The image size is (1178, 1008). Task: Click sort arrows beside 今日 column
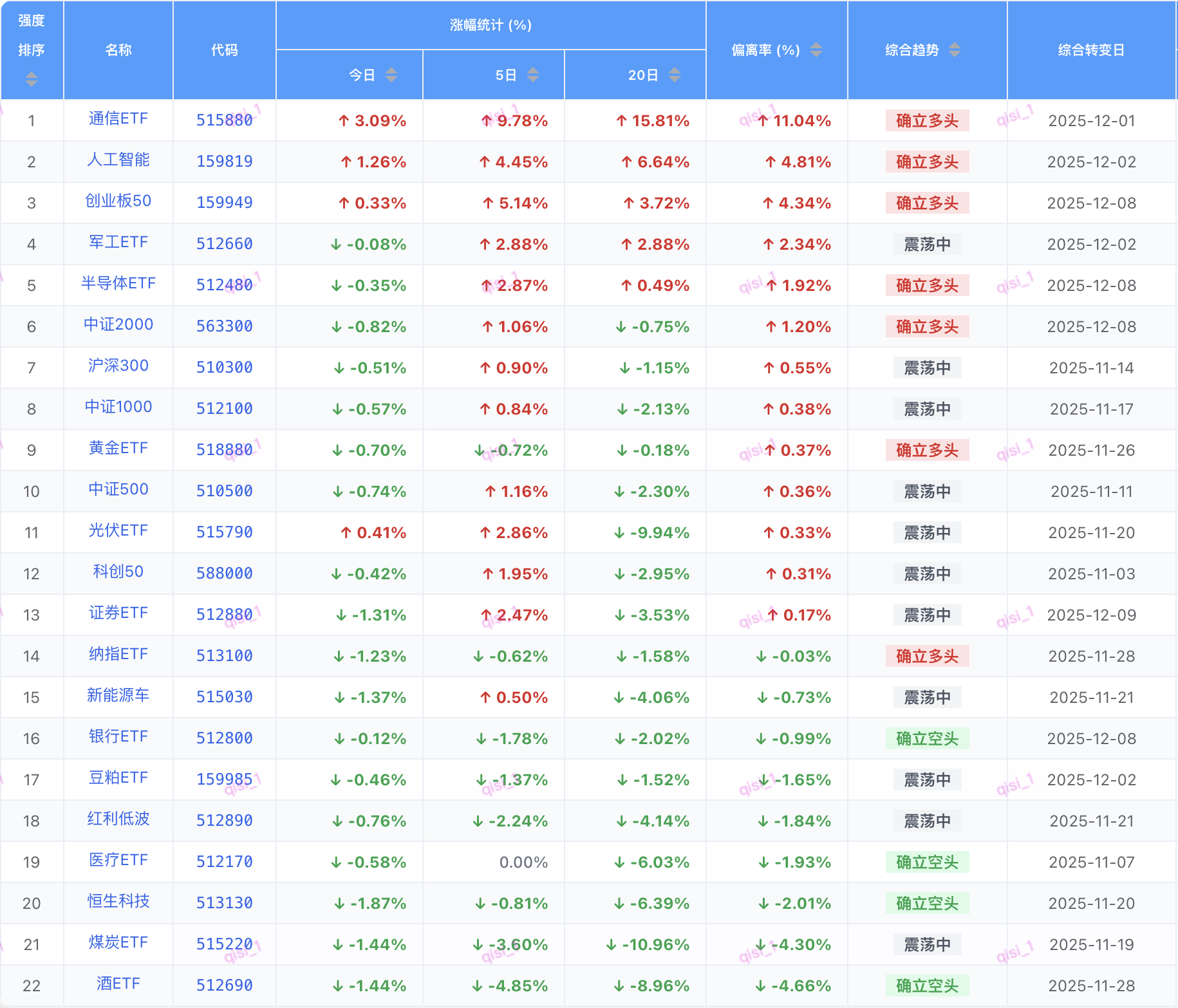391,75
